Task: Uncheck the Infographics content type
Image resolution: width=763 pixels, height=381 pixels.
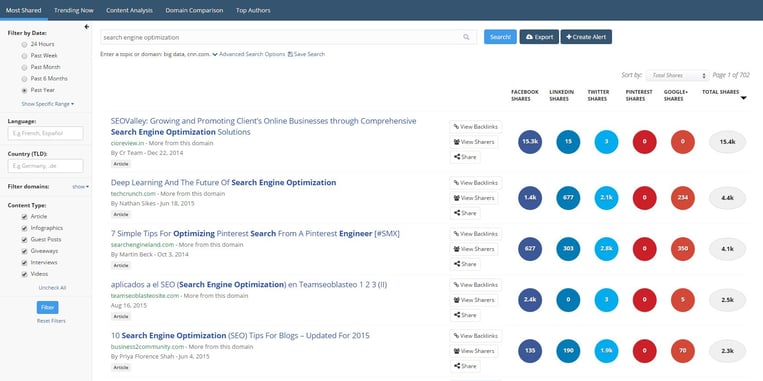Action: tap(24, 228)
